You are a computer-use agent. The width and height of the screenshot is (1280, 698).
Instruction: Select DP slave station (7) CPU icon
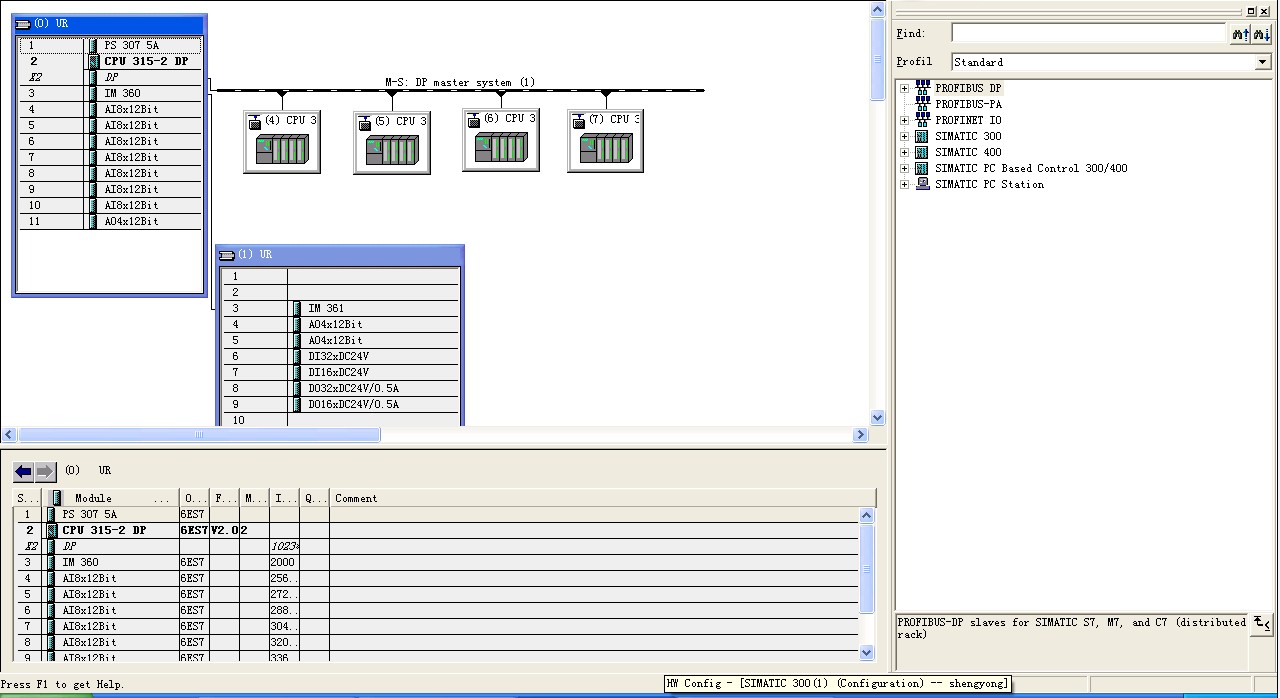pyautogui.click(x=606, y=141)
